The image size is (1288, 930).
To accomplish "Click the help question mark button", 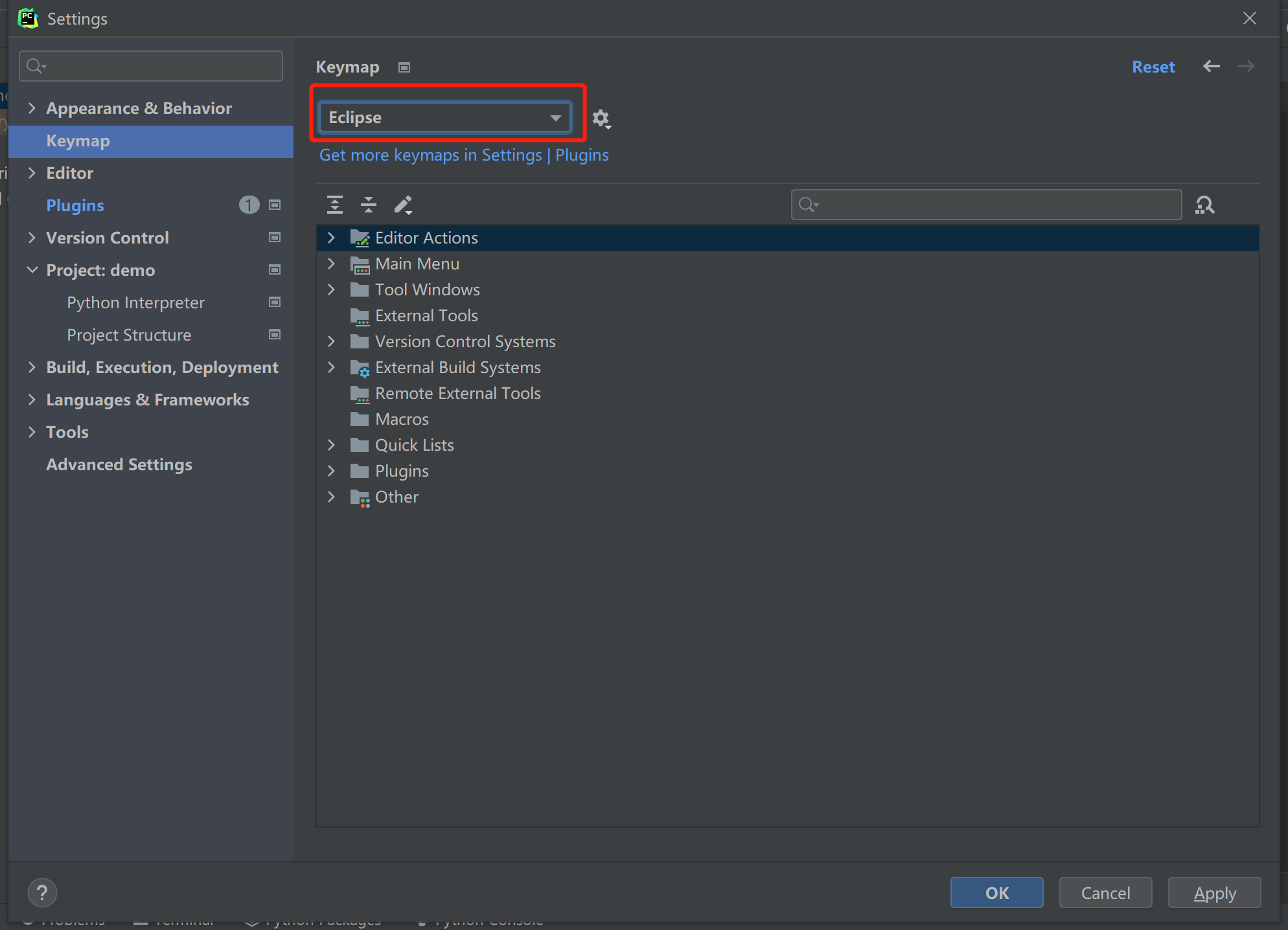I will (42, 892).
